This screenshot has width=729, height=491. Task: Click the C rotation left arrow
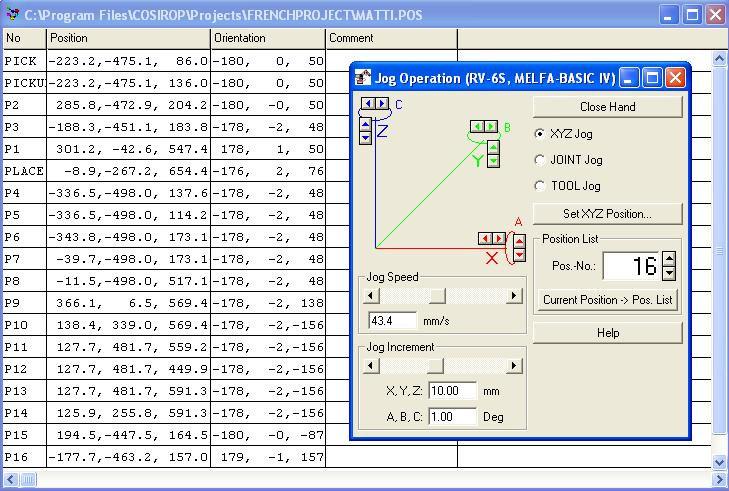click(368, 103)
